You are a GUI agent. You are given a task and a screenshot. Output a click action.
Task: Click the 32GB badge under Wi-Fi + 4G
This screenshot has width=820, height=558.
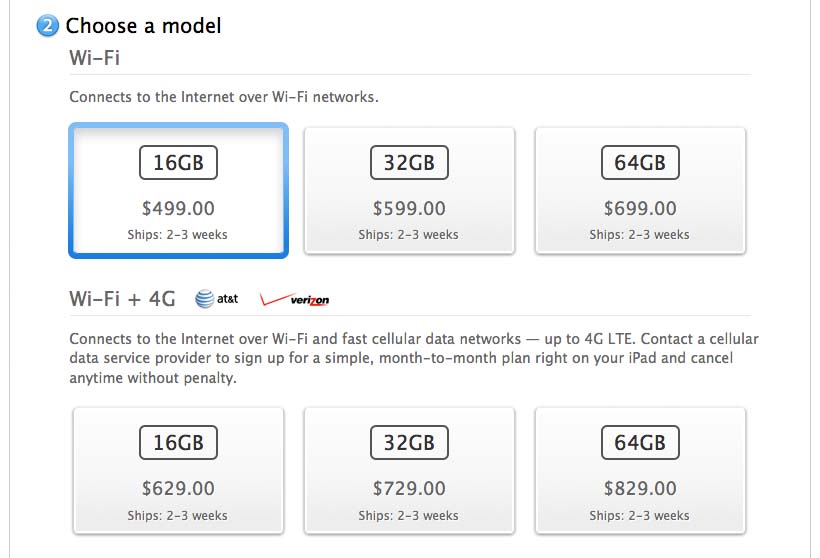(409, 442)
